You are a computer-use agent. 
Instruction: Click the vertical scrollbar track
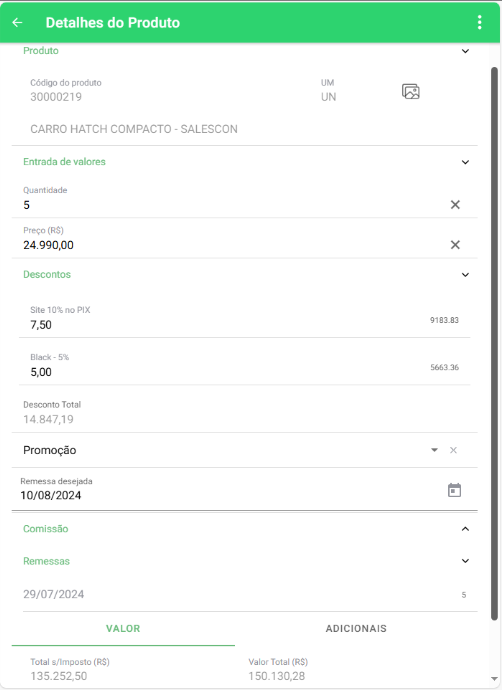(494, 343)
